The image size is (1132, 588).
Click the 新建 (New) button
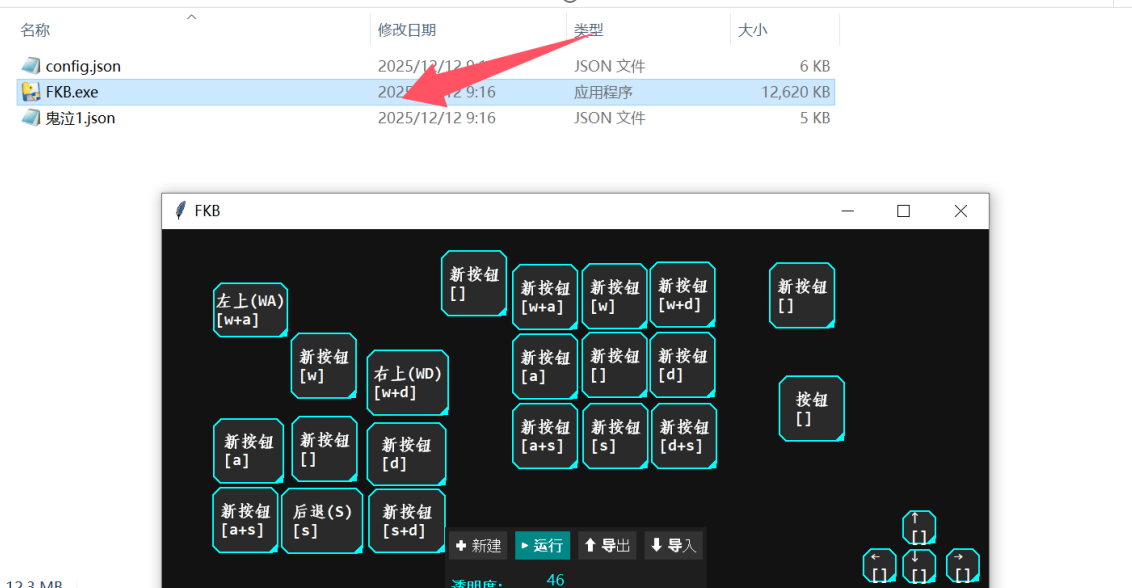pyautogui.click(x=477, y=545)
